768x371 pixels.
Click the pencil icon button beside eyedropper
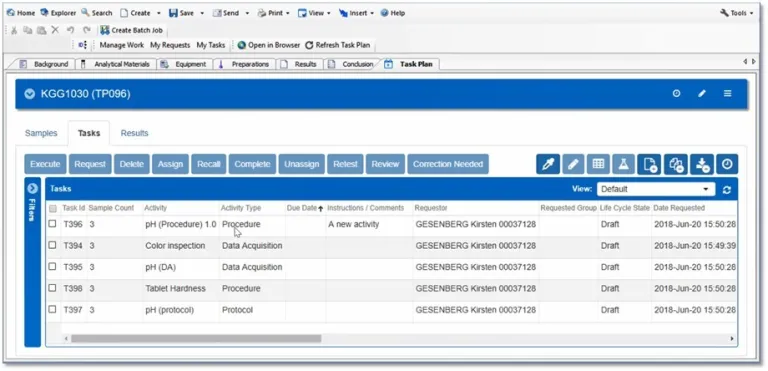click(x=573, y=164)
